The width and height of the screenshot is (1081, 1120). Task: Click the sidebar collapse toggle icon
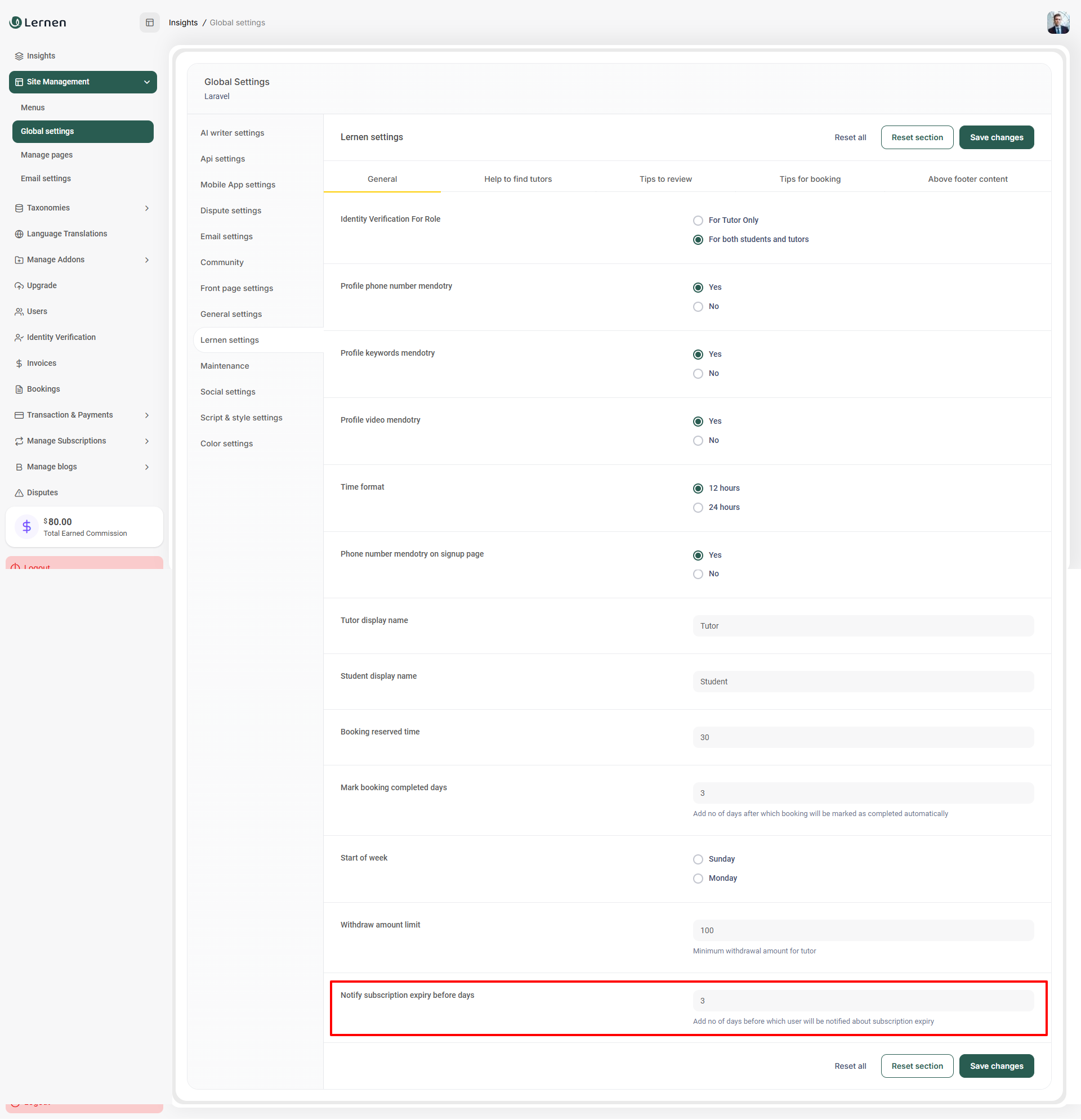pos(150,23)
